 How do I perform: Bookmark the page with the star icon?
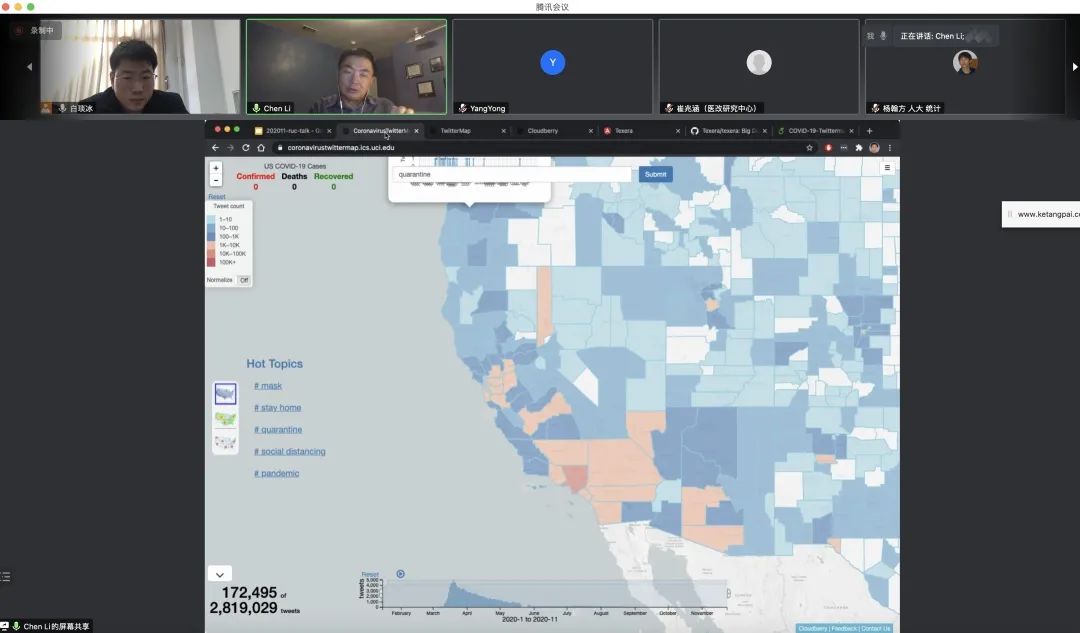coord(809,147)
